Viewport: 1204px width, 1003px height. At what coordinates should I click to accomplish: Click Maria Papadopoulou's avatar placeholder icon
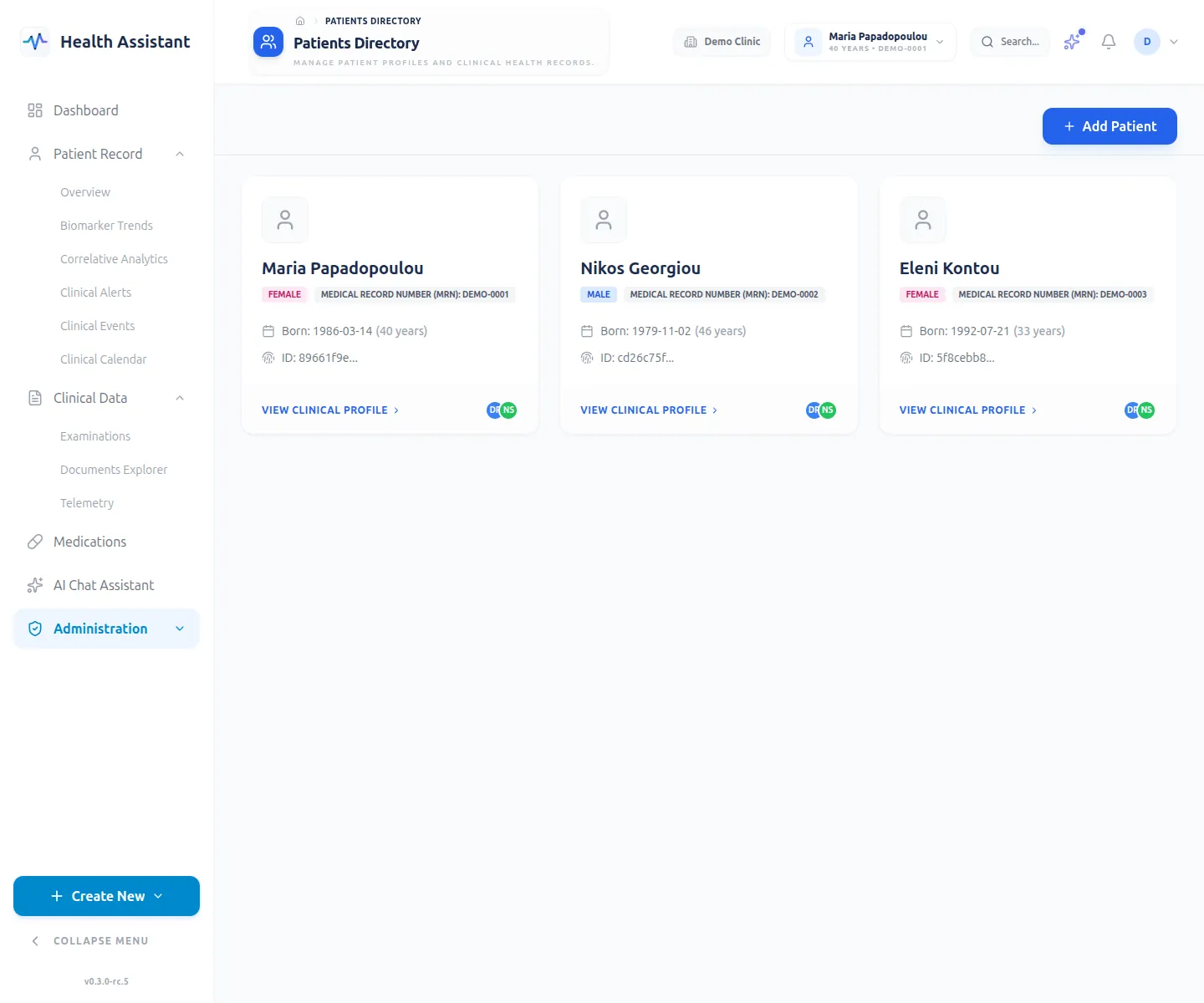[285, 220]
